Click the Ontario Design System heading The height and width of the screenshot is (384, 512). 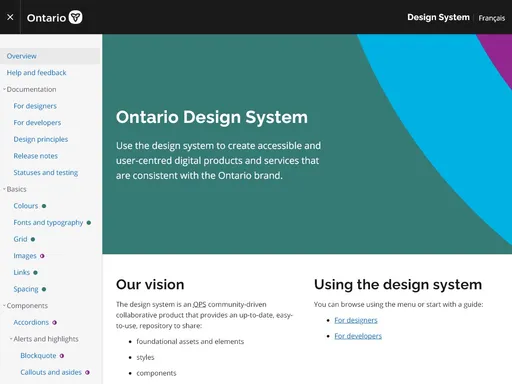[212, 117]
